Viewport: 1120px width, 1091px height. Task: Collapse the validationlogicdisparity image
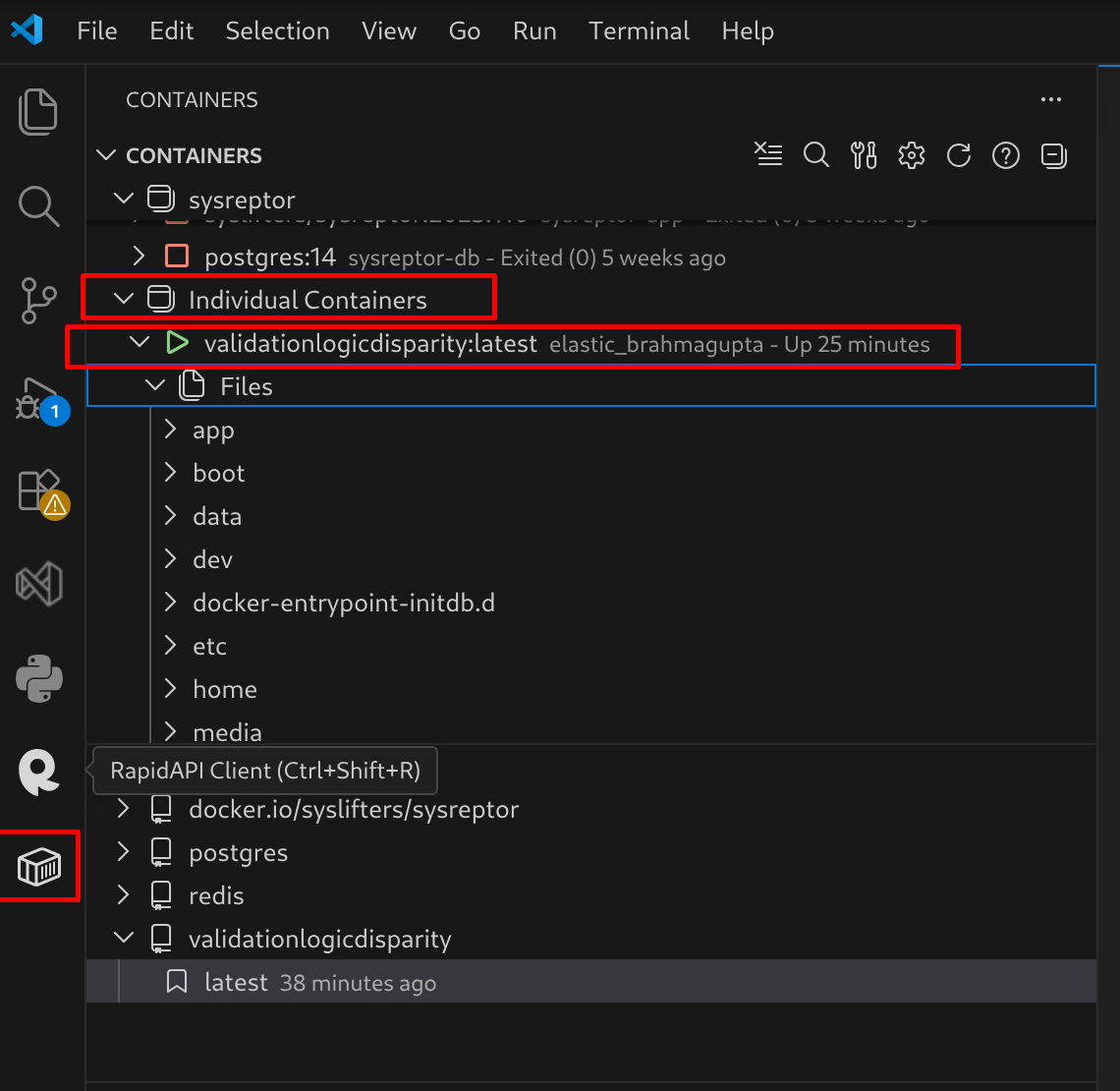coord(124,938)
